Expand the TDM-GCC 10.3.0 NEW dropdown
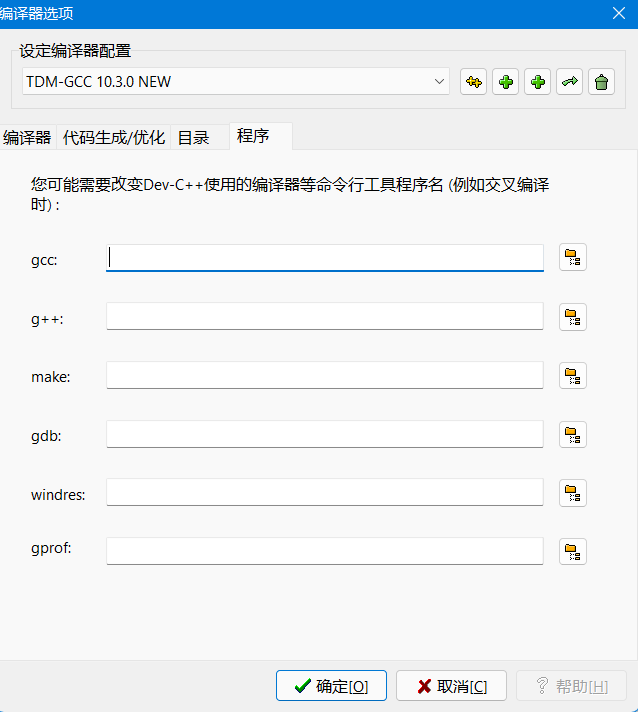 pyautogui.click(x=440, y=82)
